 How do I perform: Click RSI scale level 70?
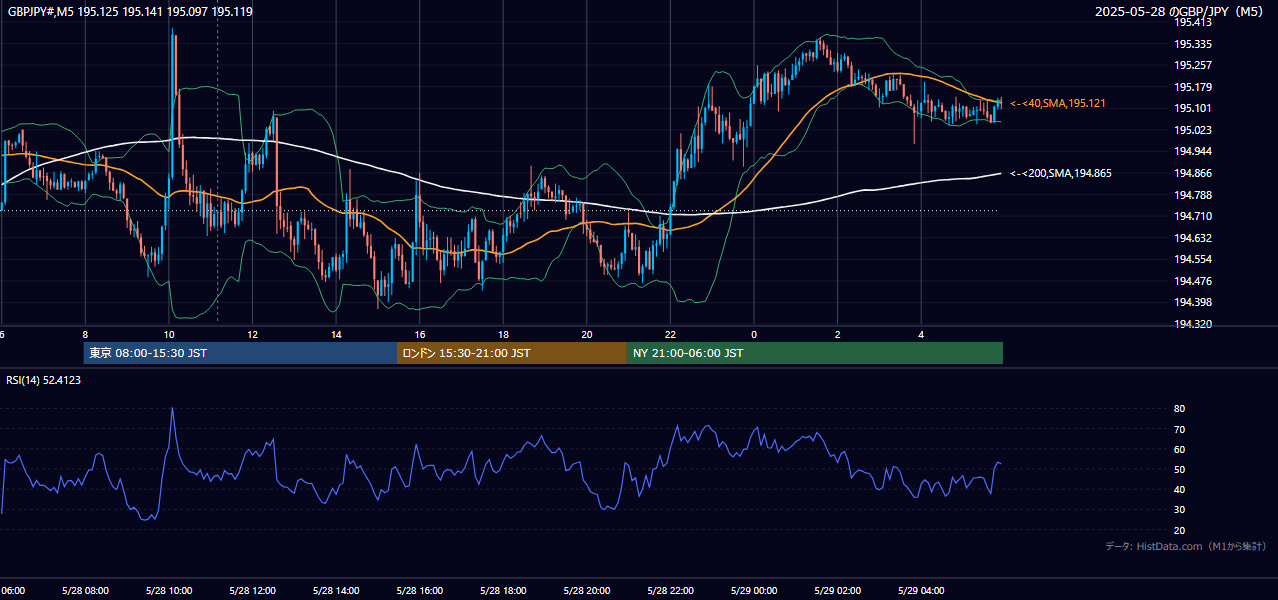tap(1180, 429)
